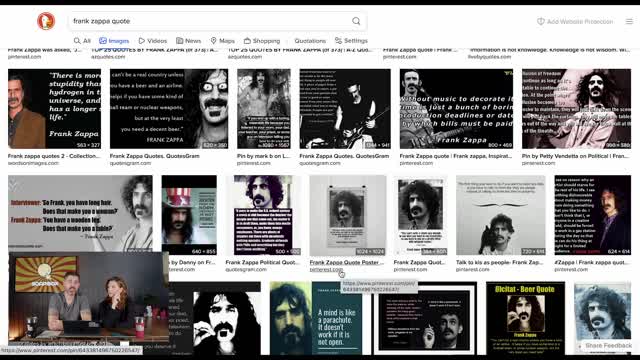The width and height of the screenshot is (640, 360).
Task: Open the Frank Zappa Quote Poster thumbnail
Action: [348, 215]
